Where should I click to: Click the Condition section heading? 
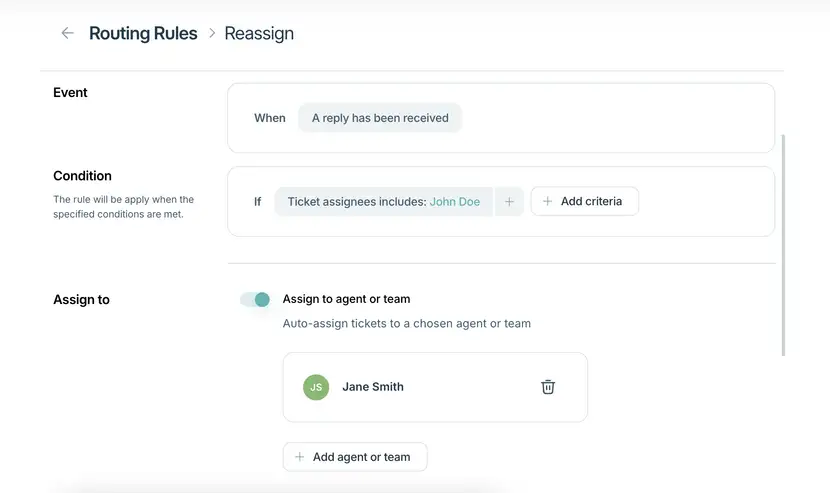[x=82, y=176]
